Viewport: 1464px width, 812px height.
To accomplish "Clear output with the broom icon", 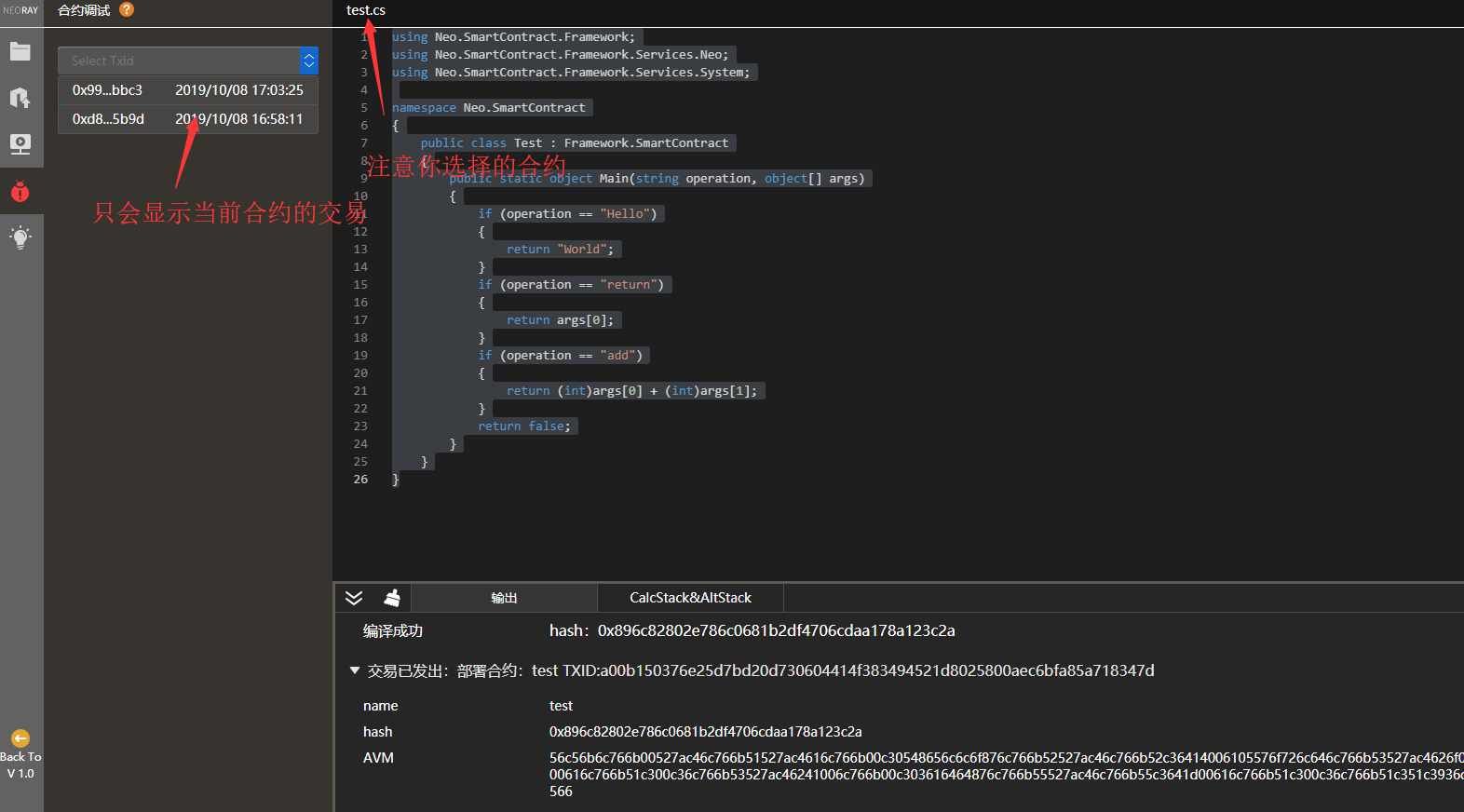I will [392, 598].
